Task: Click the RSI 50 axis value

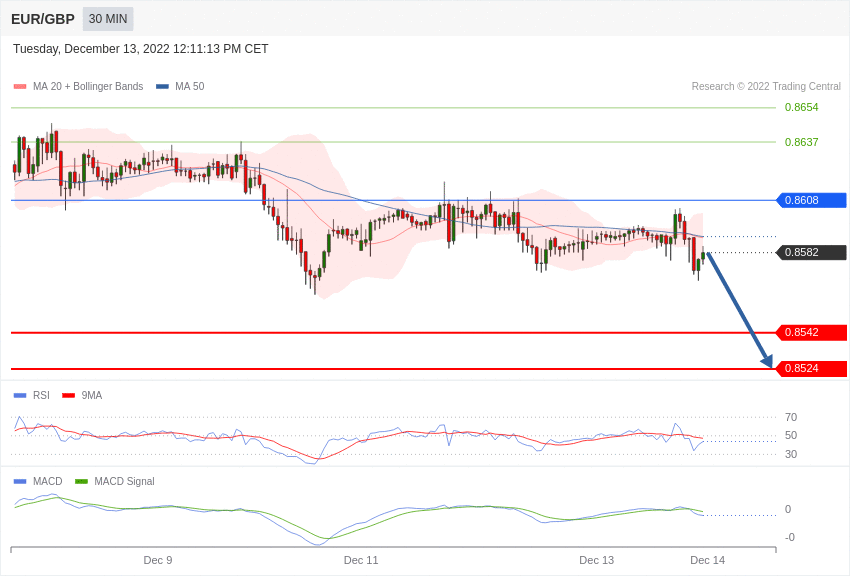Action: point(791,435)
